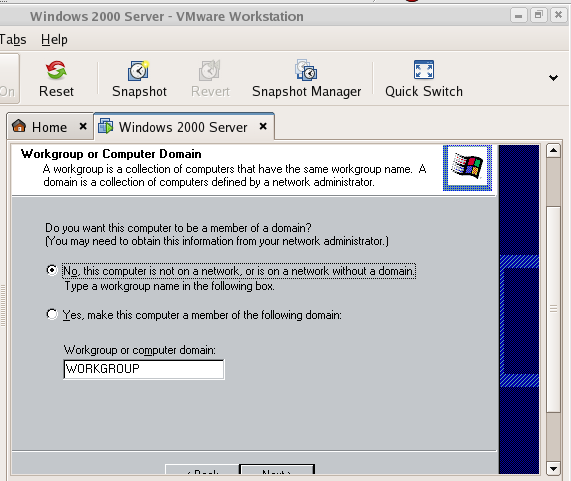The width and height of the screenshot is (571, 481).
Task: Click the Reset toolbar icon
Action: tap(56, 70)
